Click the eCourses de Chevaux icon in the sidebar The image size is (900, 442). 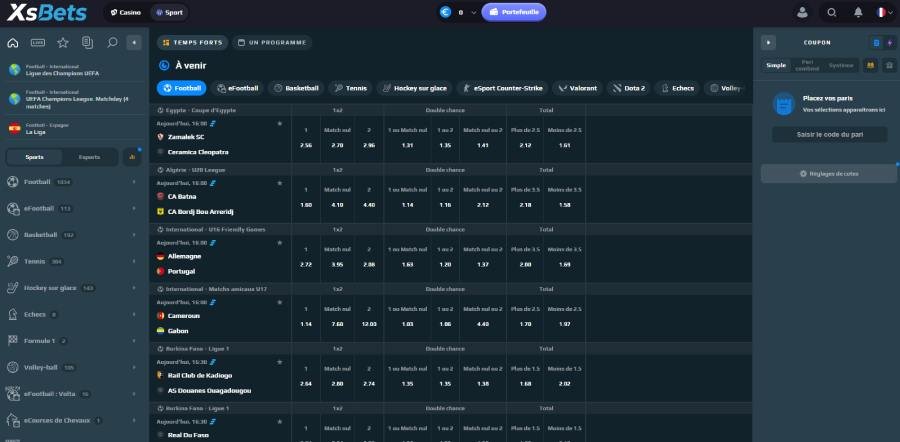13,420
